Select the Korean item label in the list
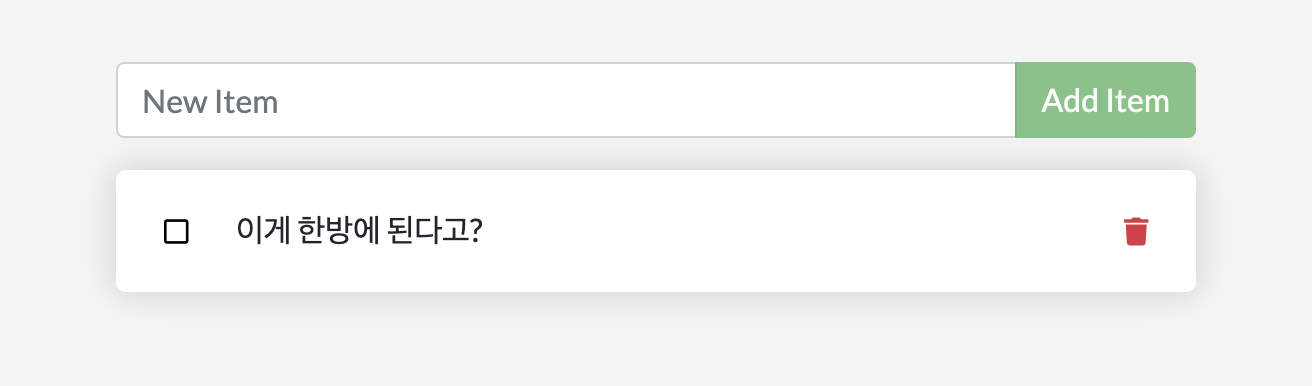Viewport: 1312px width, 386px height. (360, 231)
